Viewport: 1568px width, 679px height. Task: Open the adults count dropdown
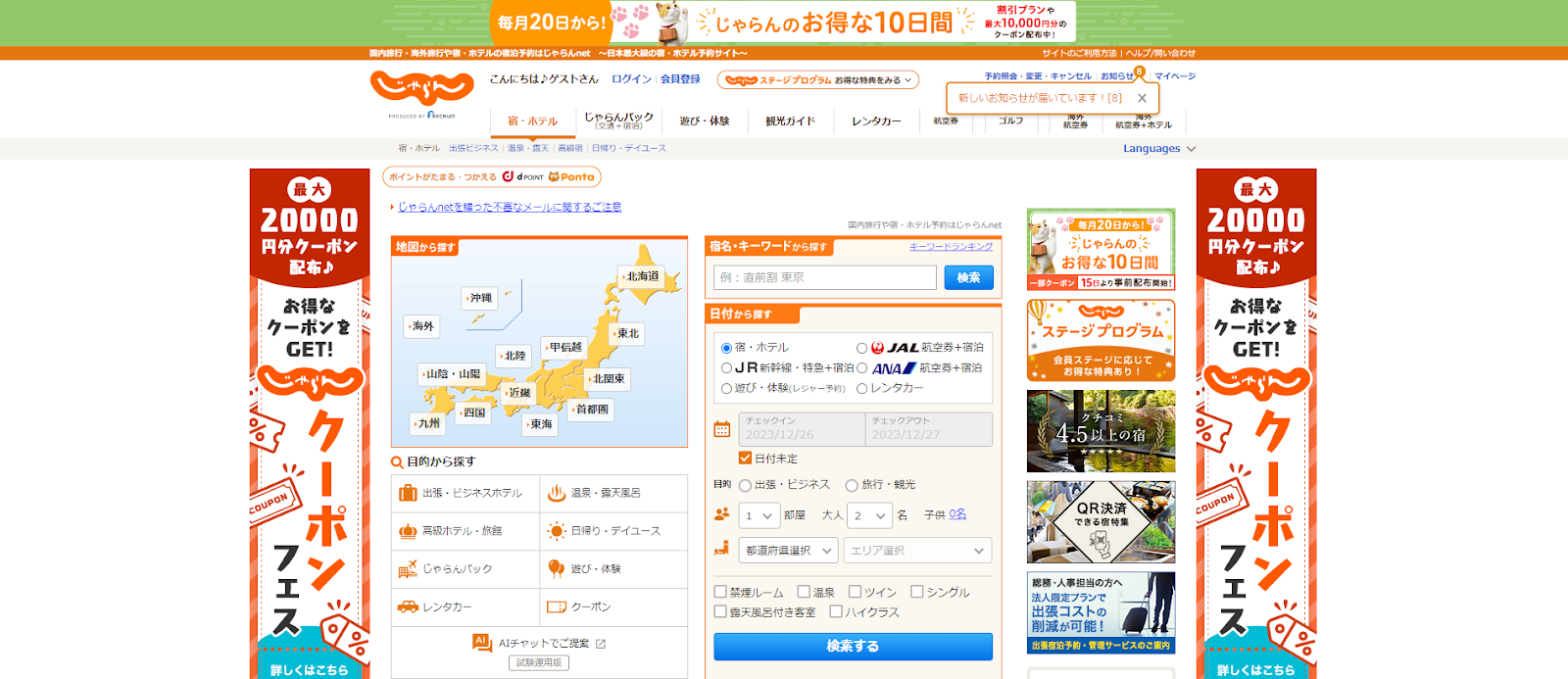pyautogui.click(x=869, y=515)
